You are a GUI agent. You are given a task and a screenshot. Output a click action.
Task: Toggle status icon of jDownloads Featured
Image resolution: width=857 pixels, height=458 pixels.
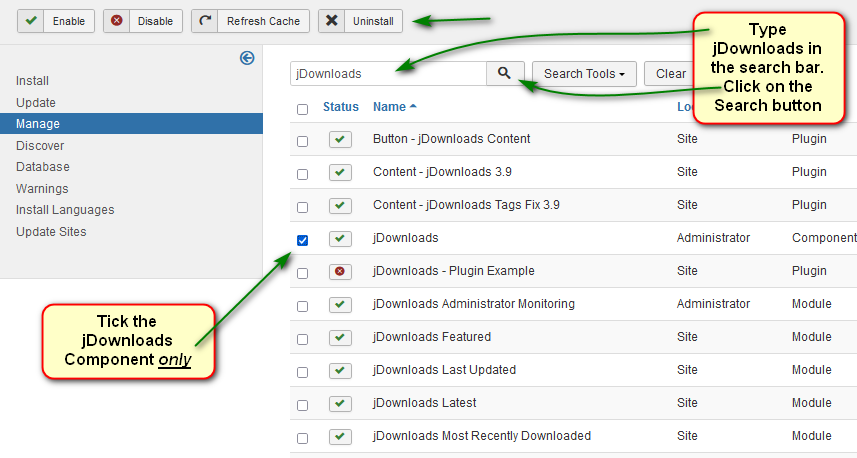click(x=340, y=337)
